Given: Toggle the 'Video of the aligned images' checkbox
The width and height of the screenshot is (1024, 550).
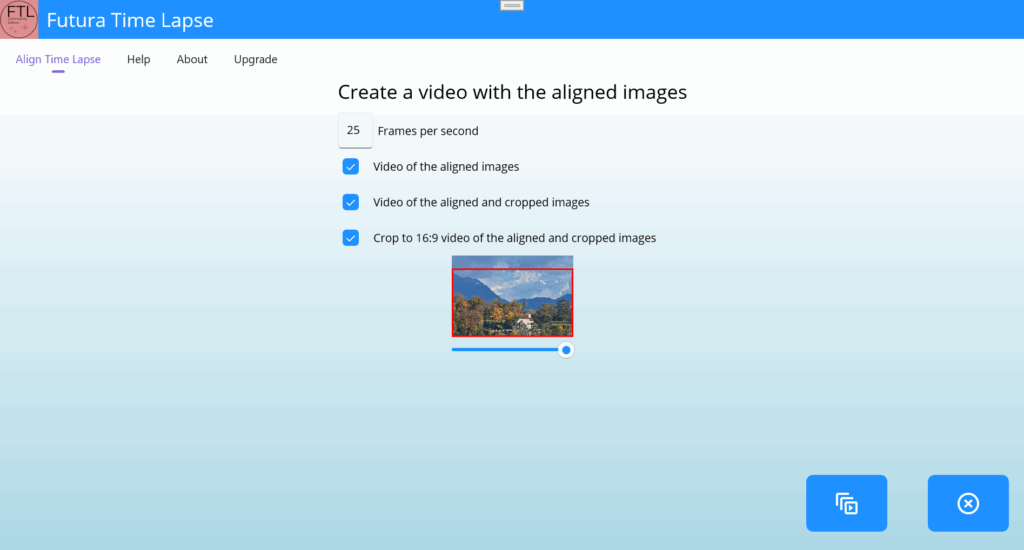Looking at the screenshot, I should coord(351,167).
